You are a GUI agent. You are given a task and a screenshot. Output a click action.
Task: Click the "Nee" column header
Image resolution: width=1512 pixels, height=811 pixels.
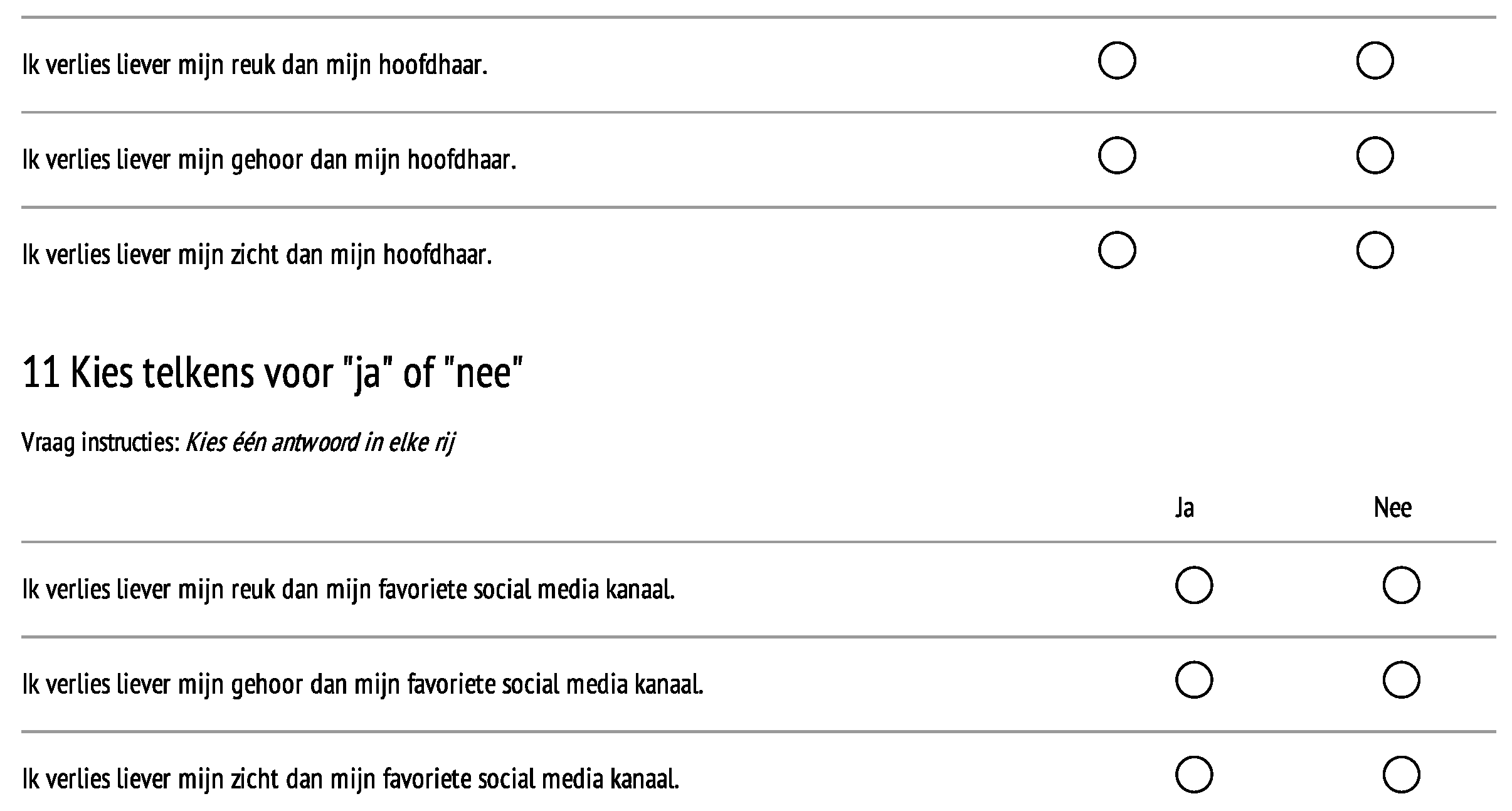1392,507
